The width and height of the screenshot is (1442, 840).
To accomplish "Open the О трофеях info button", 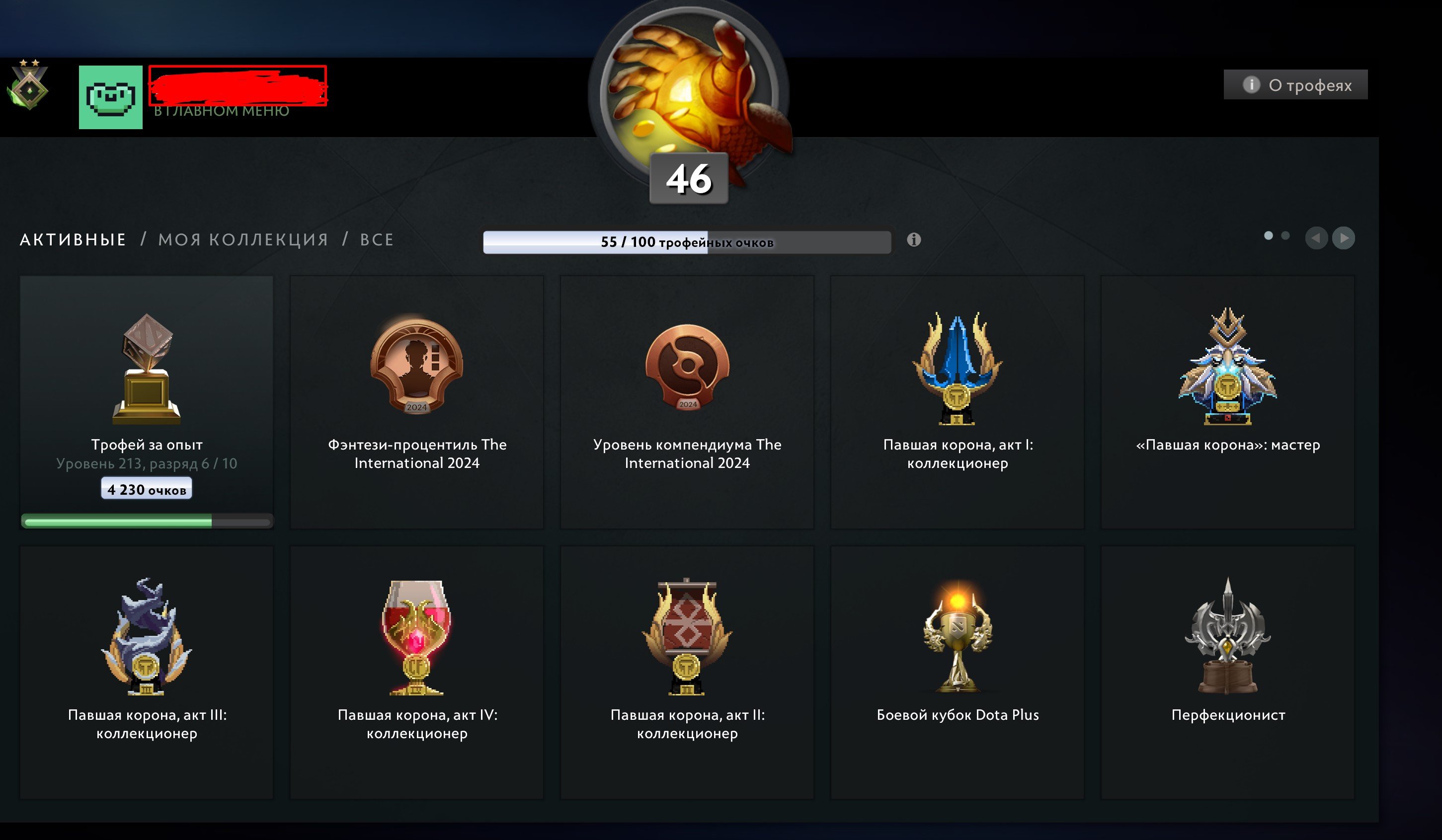I will click(1295, 84).
